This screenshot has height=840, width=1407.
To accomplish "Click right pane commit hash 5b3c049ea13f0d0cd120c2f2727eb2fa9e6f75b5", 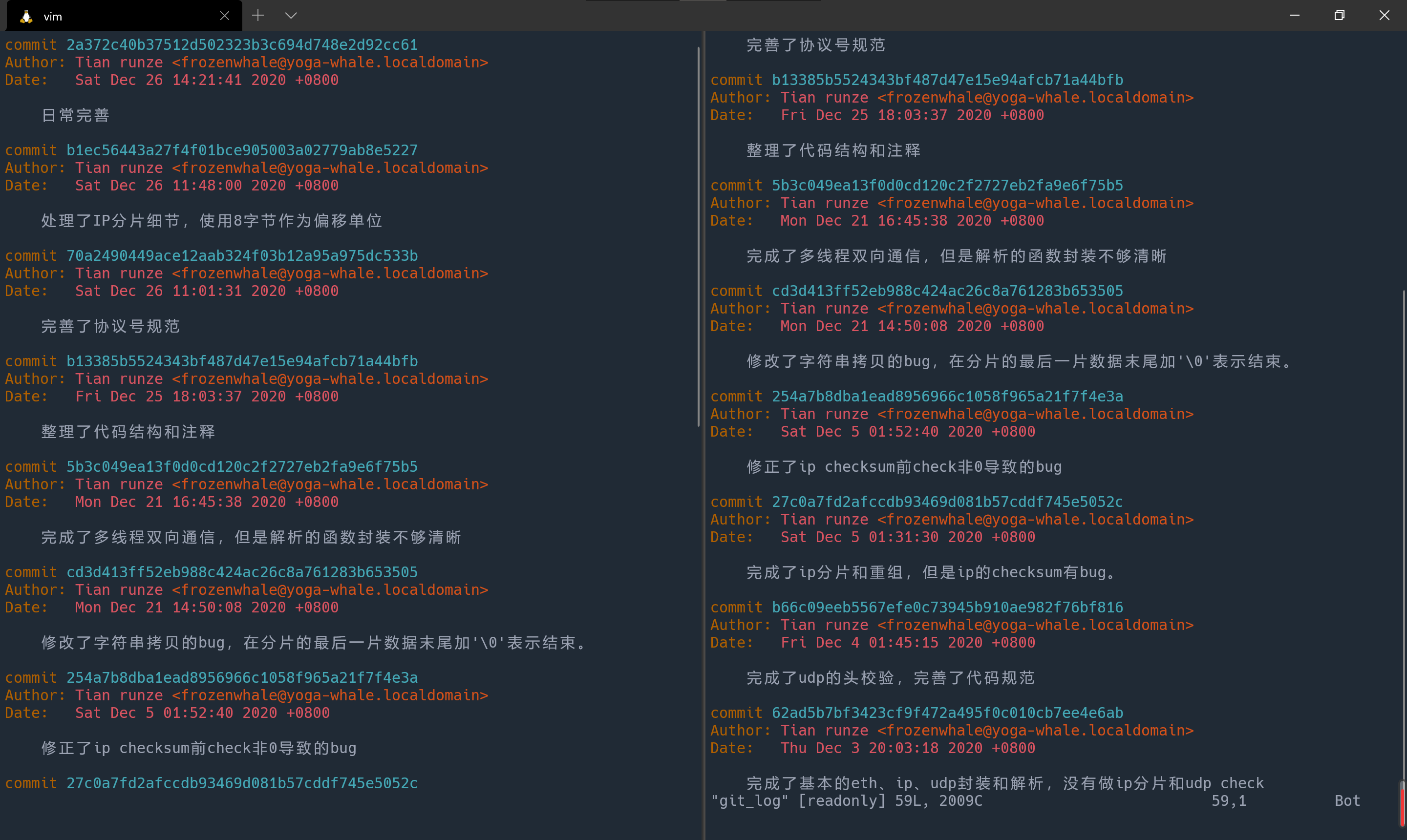I will (x=947, y=185).
